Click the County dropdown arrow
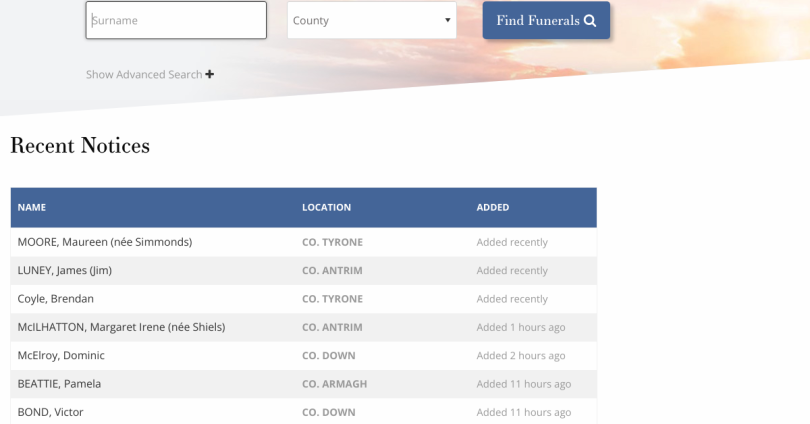The width and height of the screenshot is (810, 424). [x=447, y=20]
